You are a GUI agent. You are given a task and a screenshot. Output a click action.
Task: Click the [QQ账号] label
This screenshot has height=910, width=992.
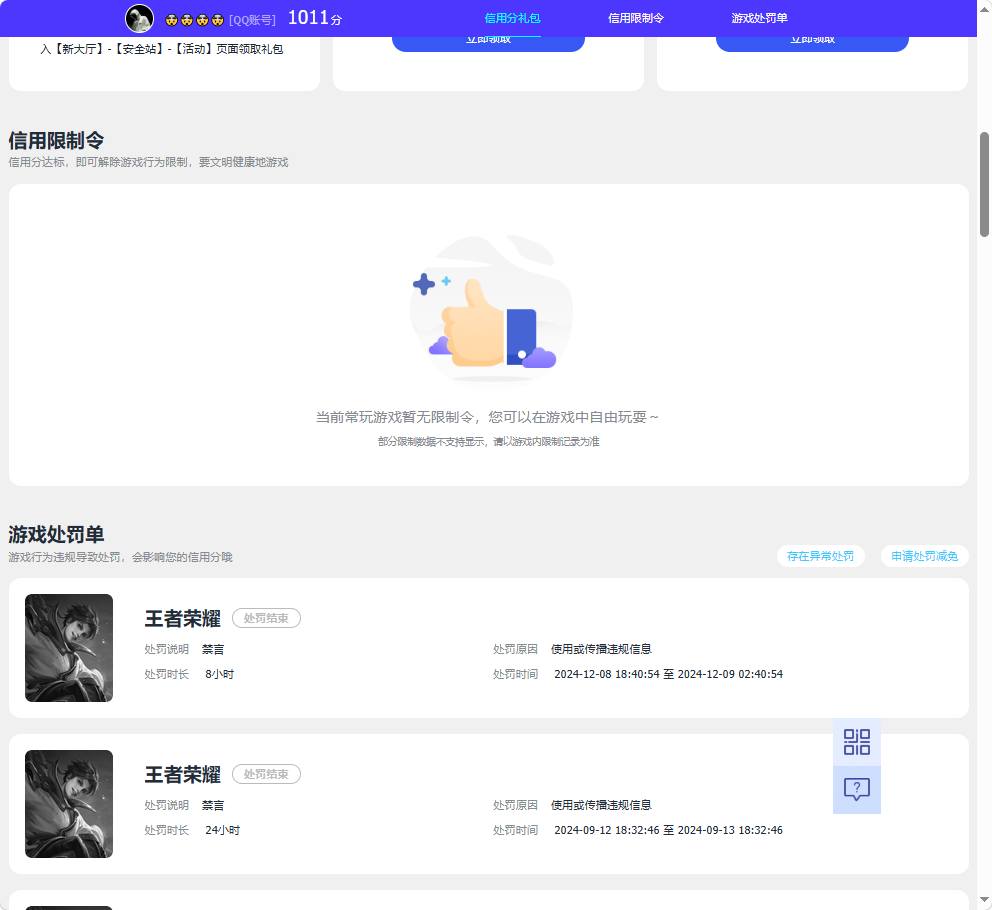[252, 20]
